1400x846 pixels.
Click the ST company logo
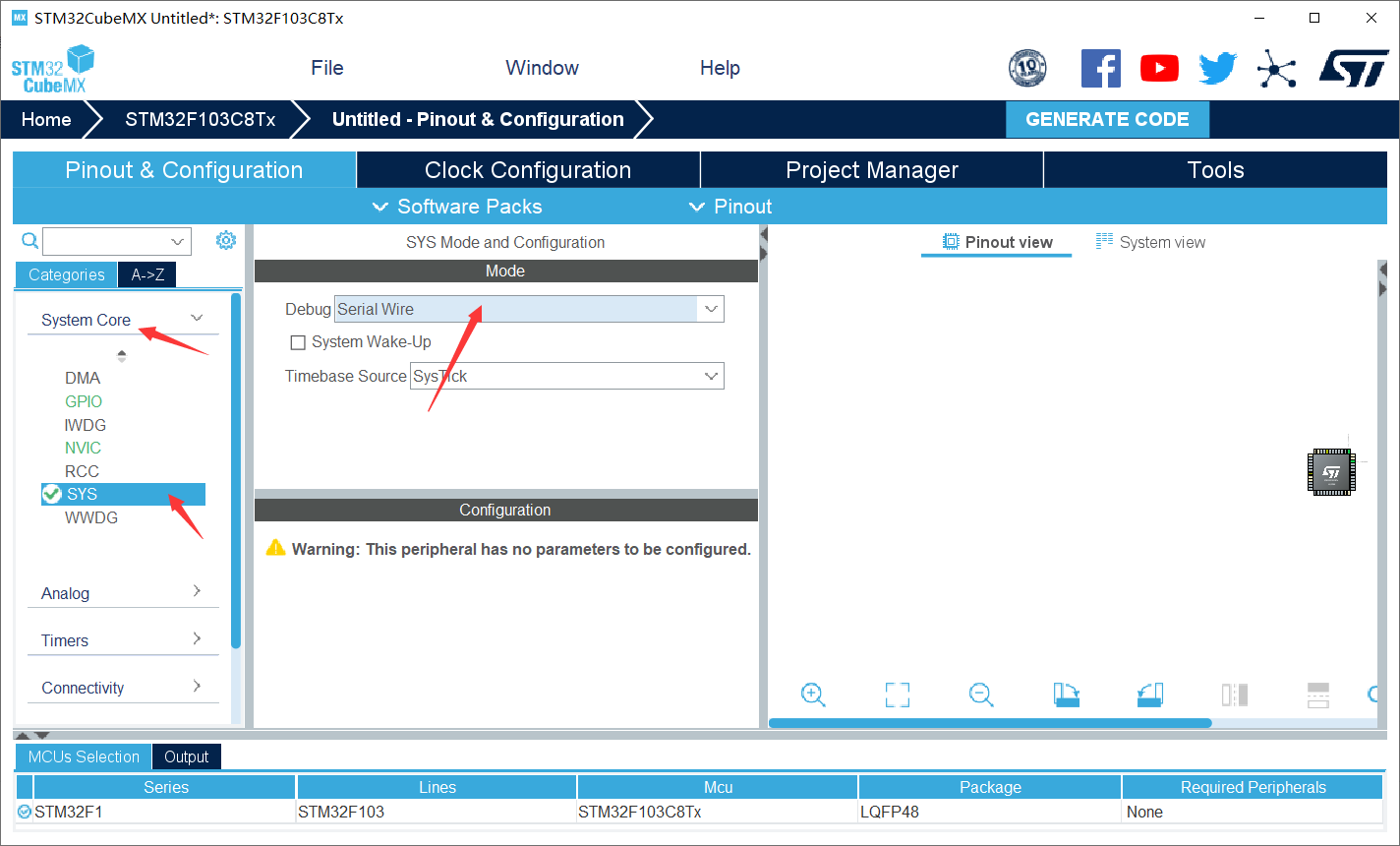tap(1354, 68)
